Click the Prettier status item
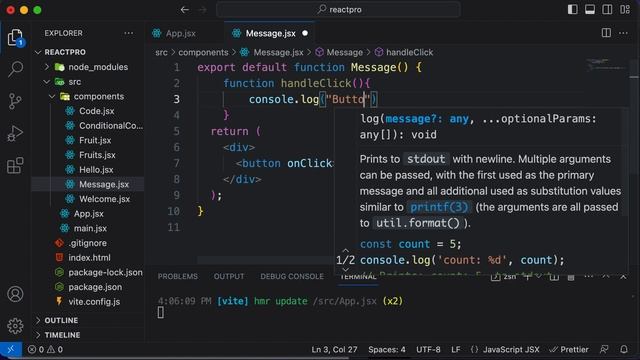The width and height of the screenshot is (640, 360). 569,349
